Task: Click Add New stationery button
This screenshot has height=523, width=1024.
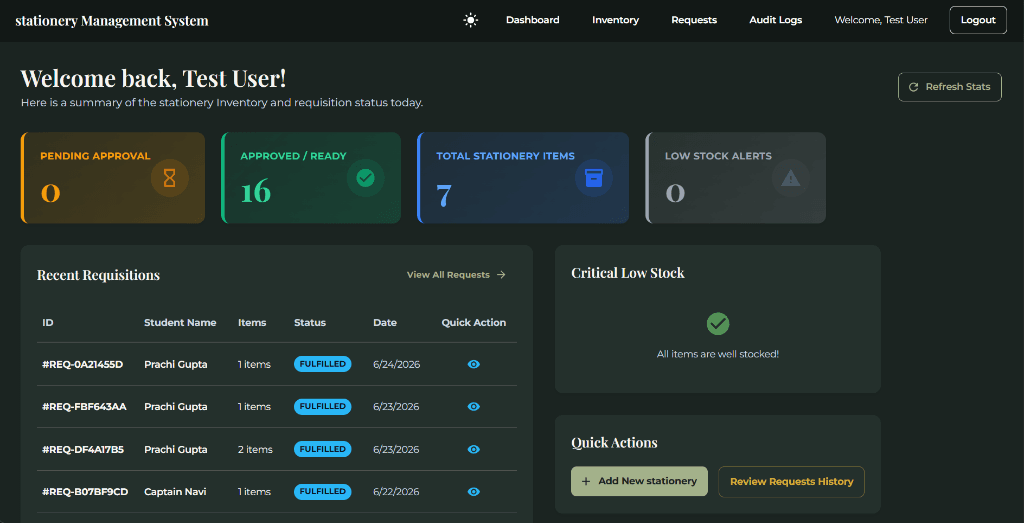Action: click(x=639, y=481)
